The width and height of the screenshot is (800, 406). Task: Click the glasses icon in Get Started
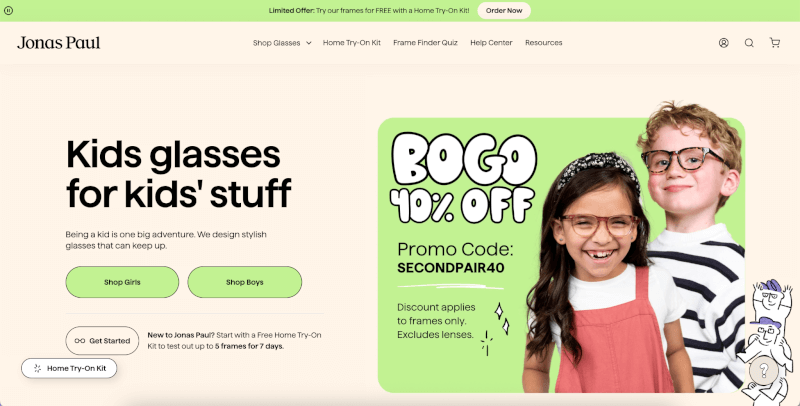pos(80,341)
